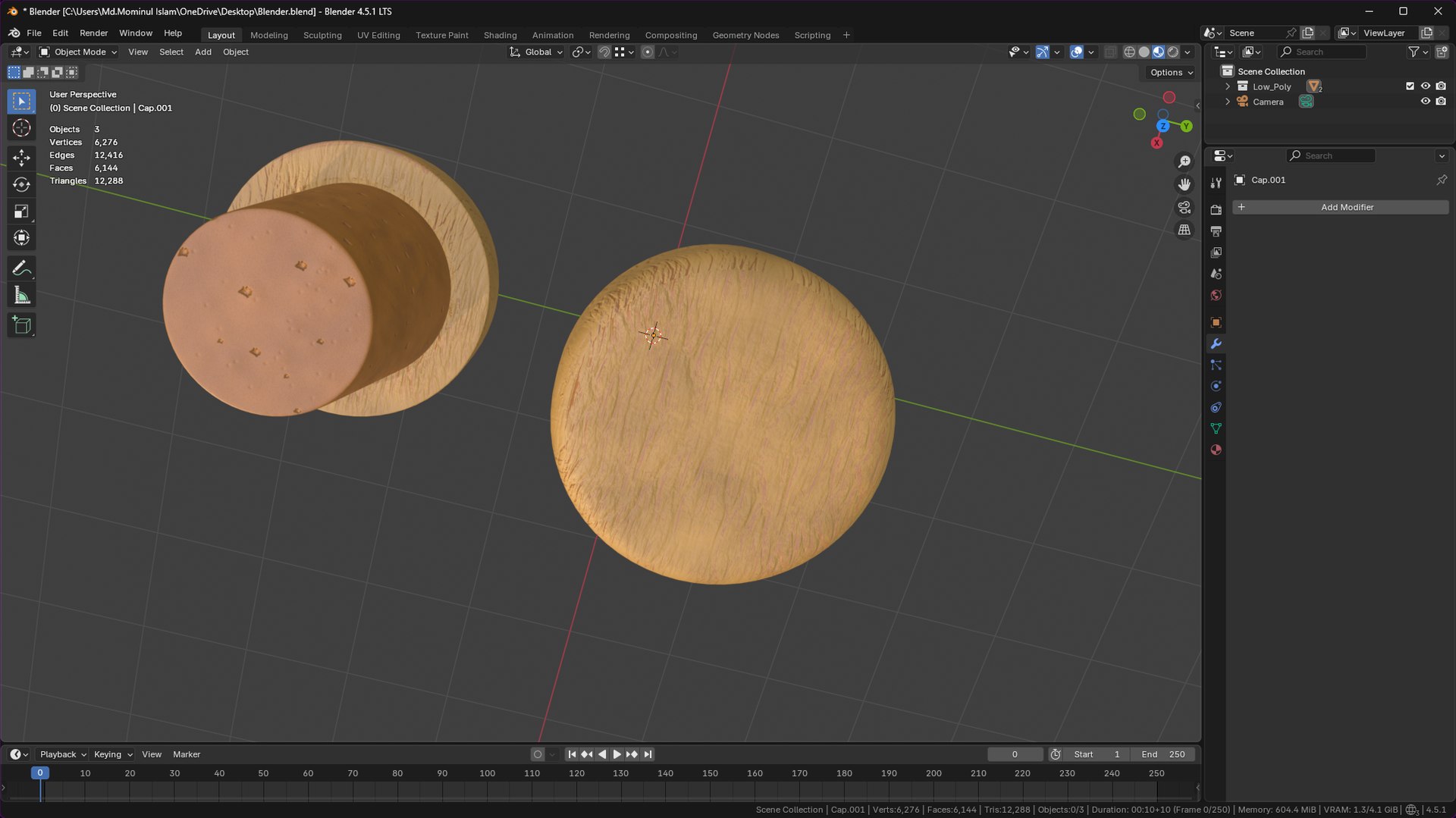
Task: Open the Outliner filter dropdown
Action: tap(1418, 52)
